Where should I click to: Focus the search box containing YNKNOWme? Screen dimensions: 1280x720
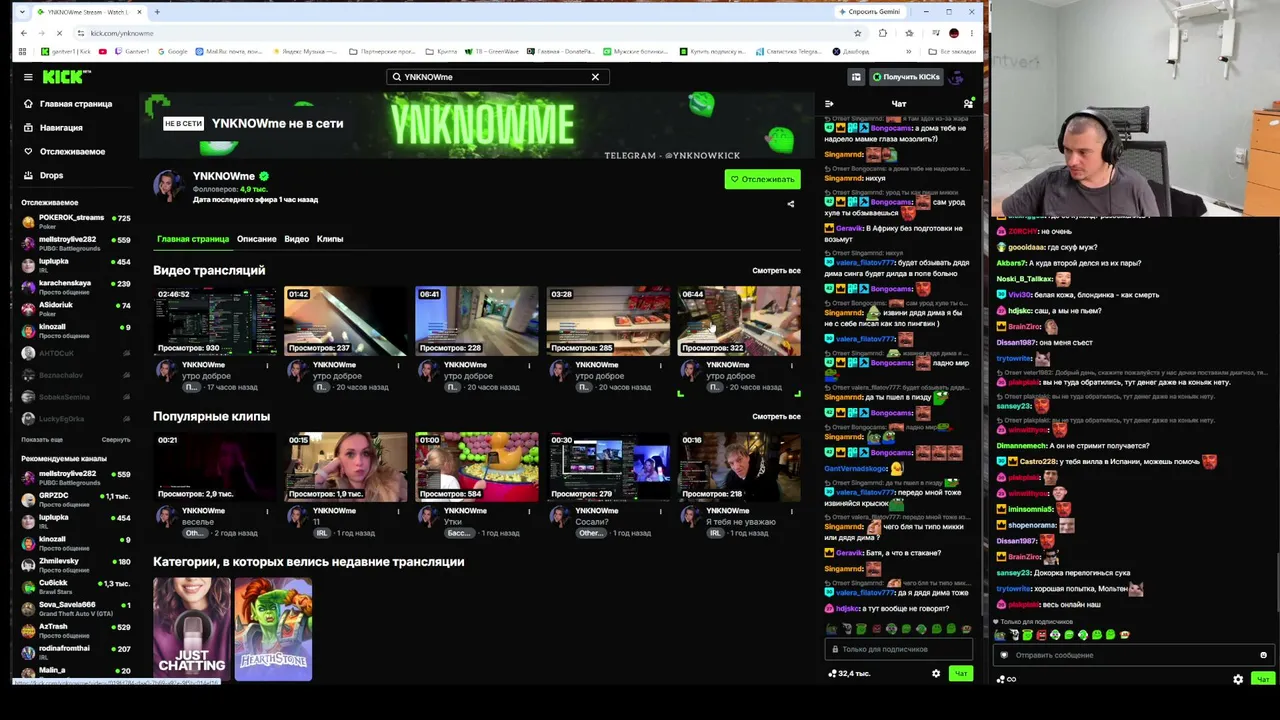[497, 77]
